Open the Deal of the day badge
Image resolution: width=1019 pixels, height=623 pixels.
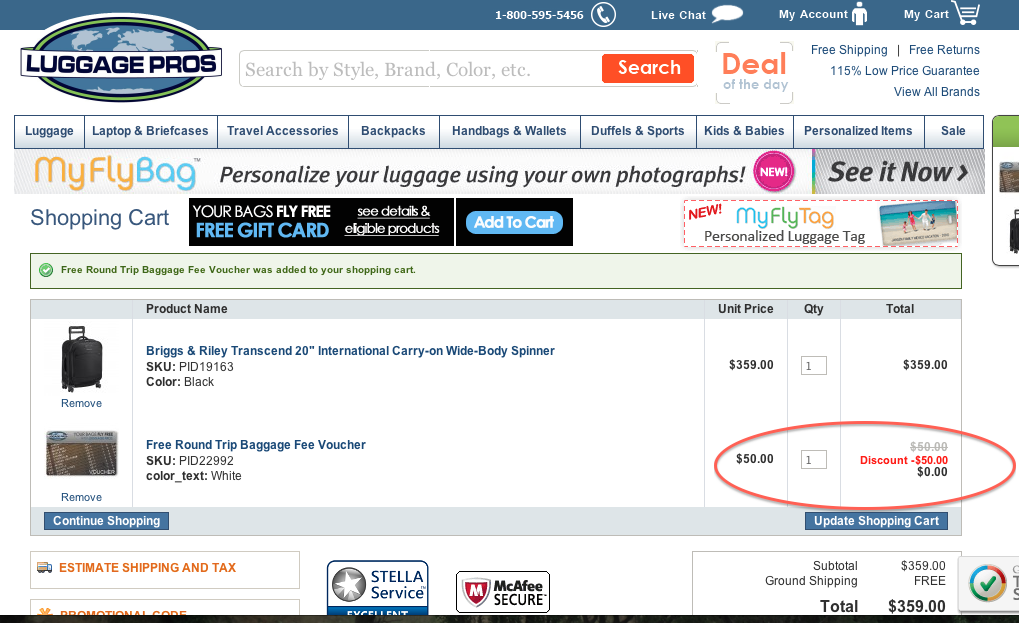tap(755, 73)
